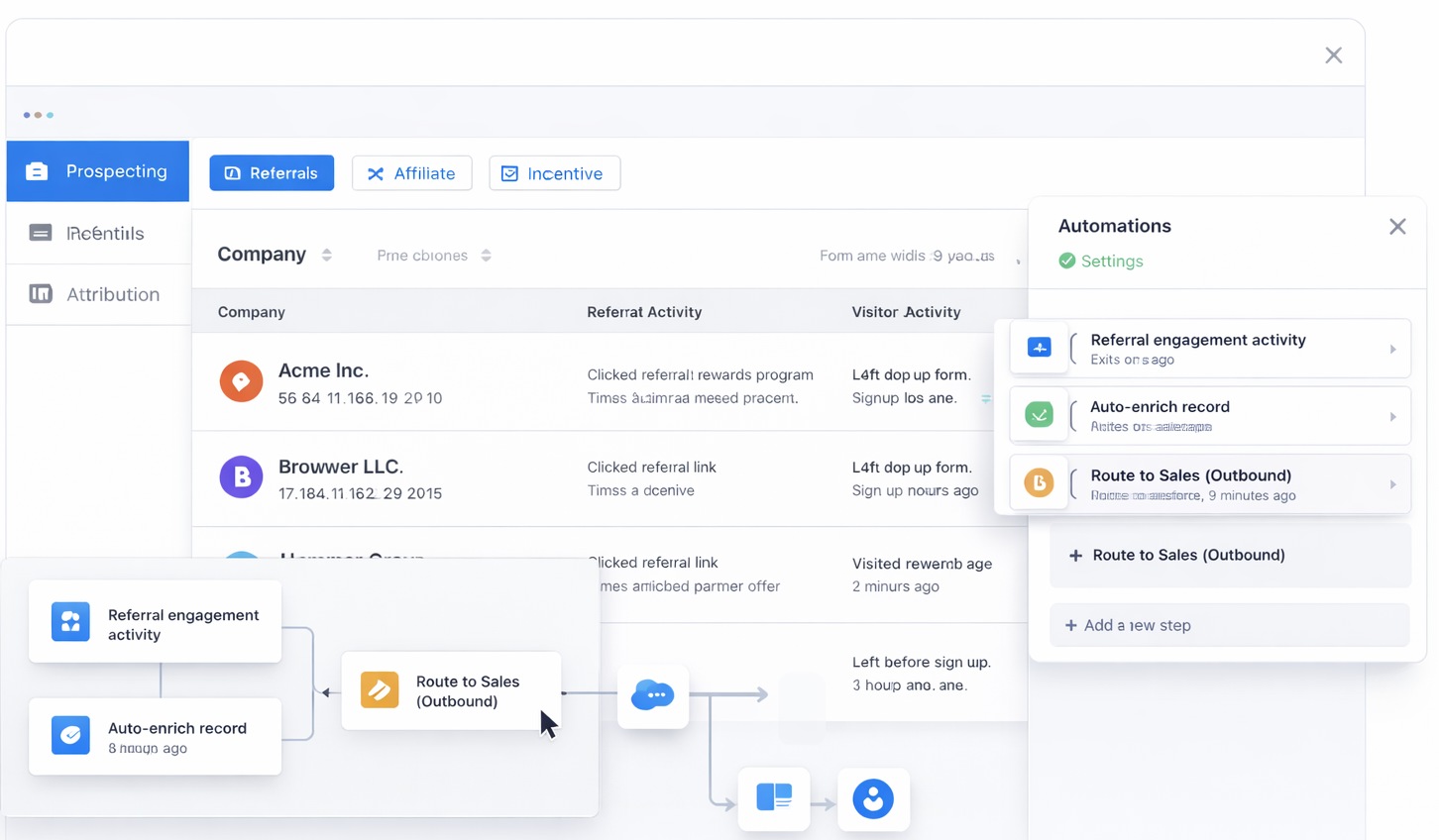Switch to the Incentive tab
Screen dimensions: 1439x840
point(554,173)
